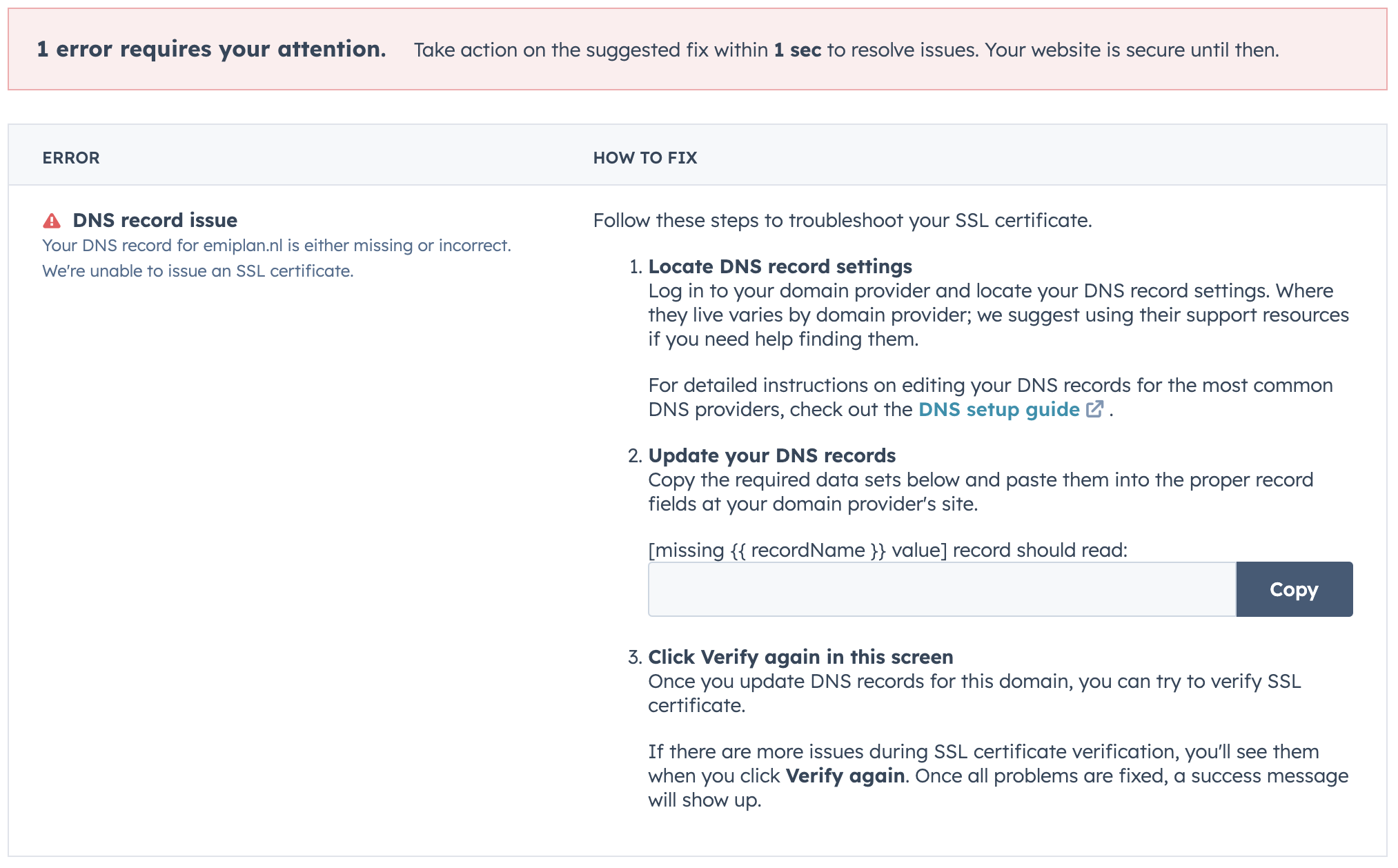This screenshot has height=868, width=1398.
Task: Click the empty record value field
Action: coord(941,589)
